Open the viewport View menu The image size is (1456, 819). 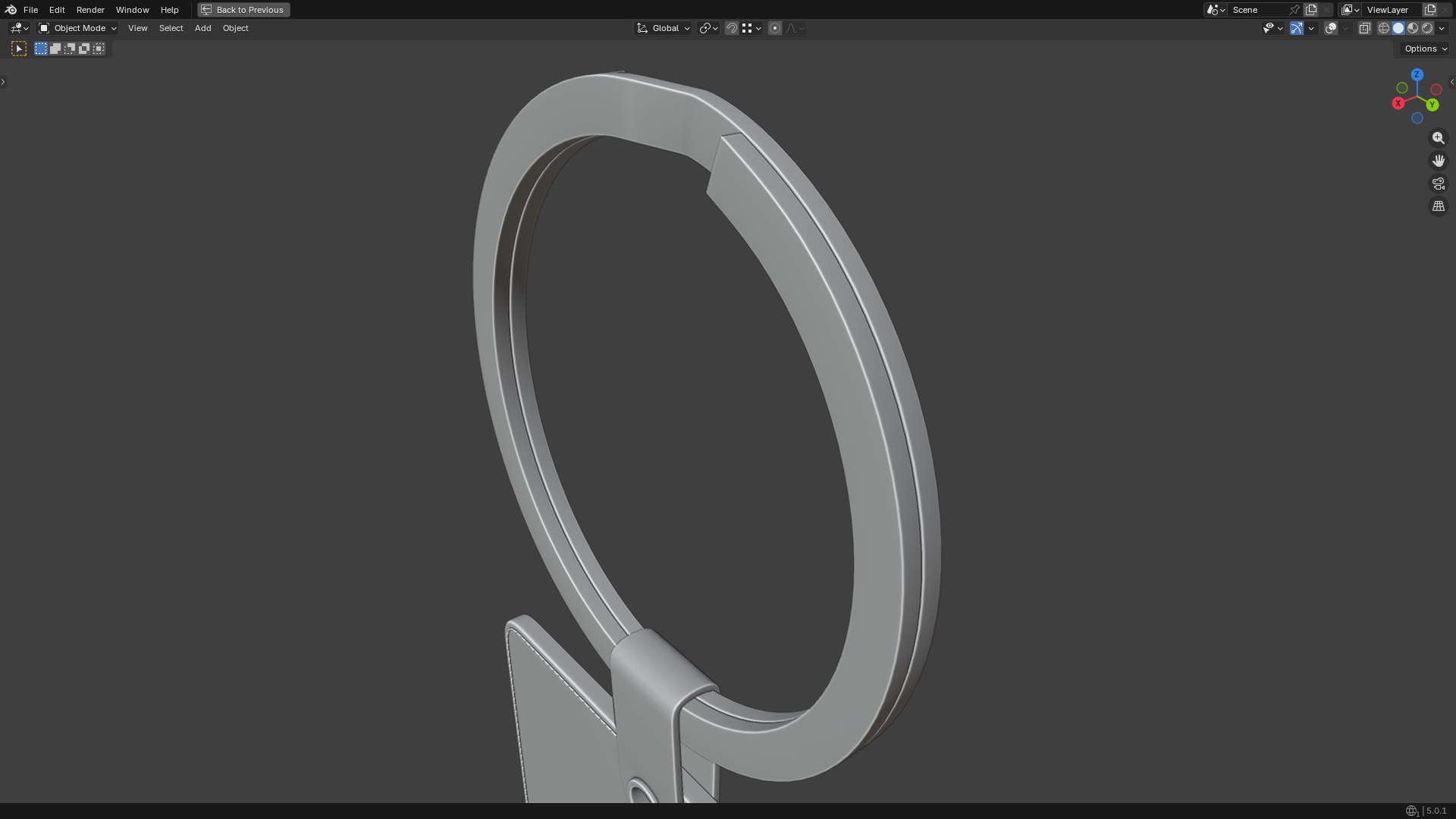pyautogui.click(x=137, y=28)
